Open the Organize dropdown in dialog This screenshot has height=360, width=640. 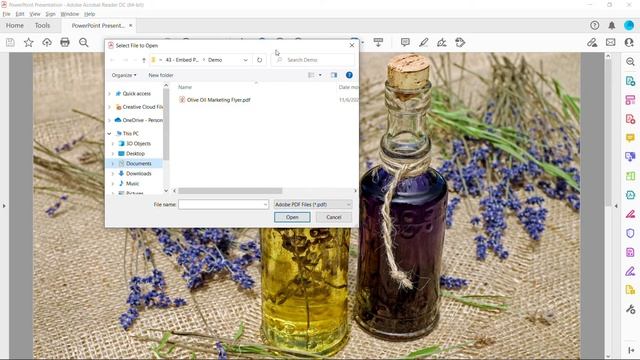[124, 75]
